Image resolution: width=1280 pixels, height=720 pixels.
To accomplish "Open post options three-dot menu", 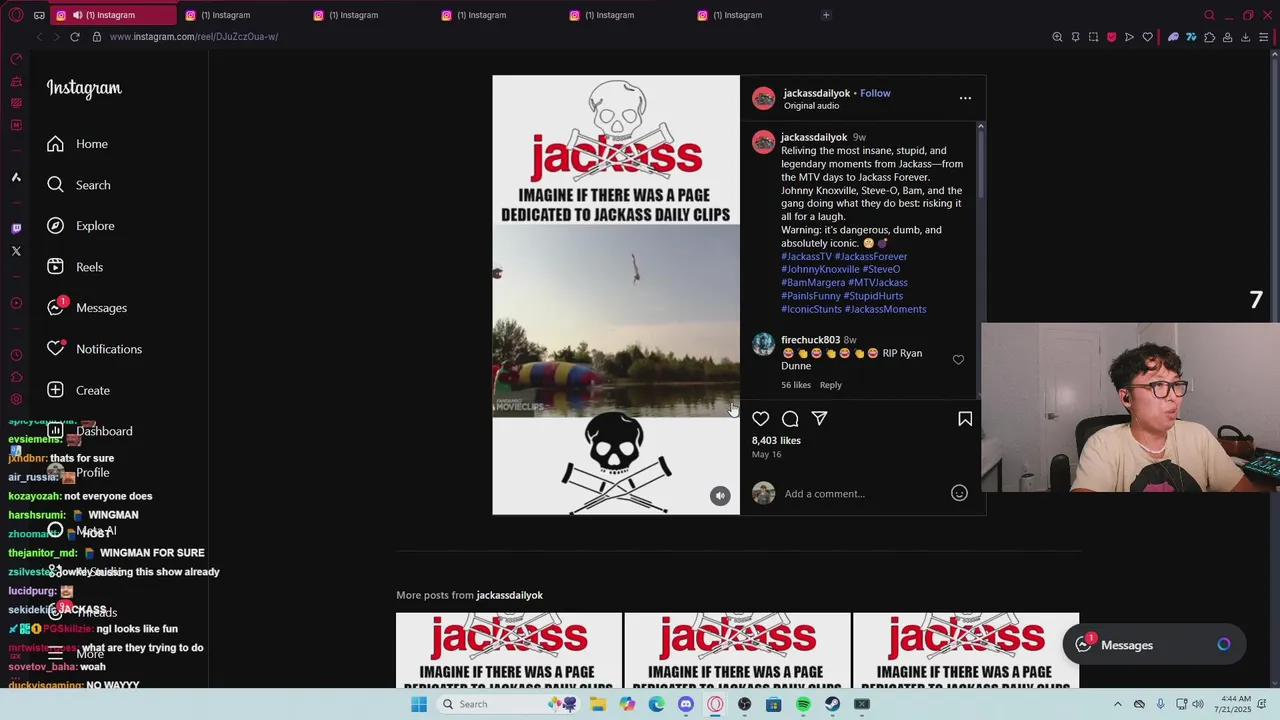I will [965, 98].
